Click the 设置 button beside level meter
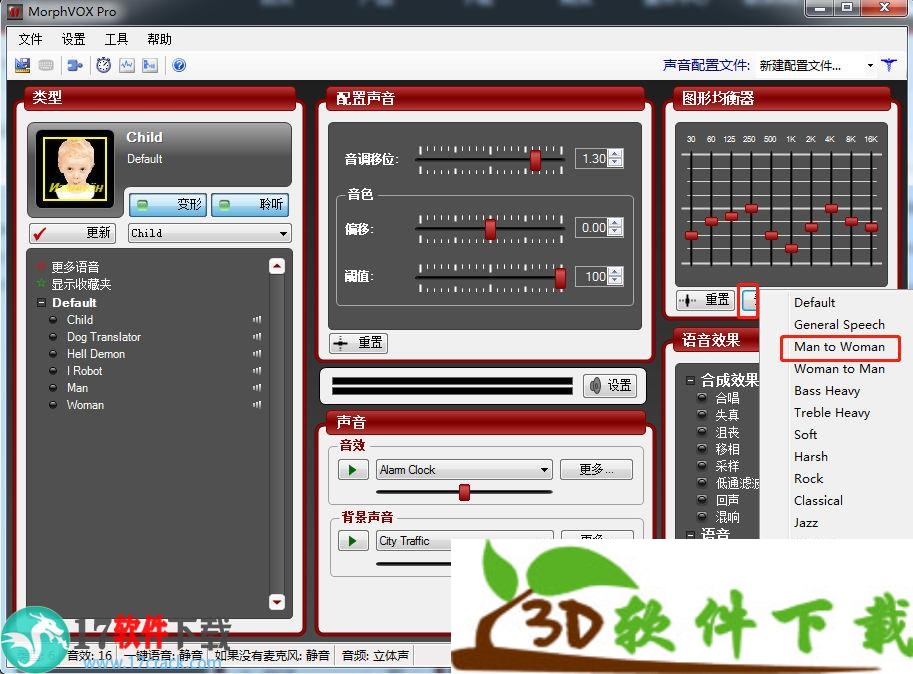Viewport: 913px width, 674px height. [x=610, y=385]
